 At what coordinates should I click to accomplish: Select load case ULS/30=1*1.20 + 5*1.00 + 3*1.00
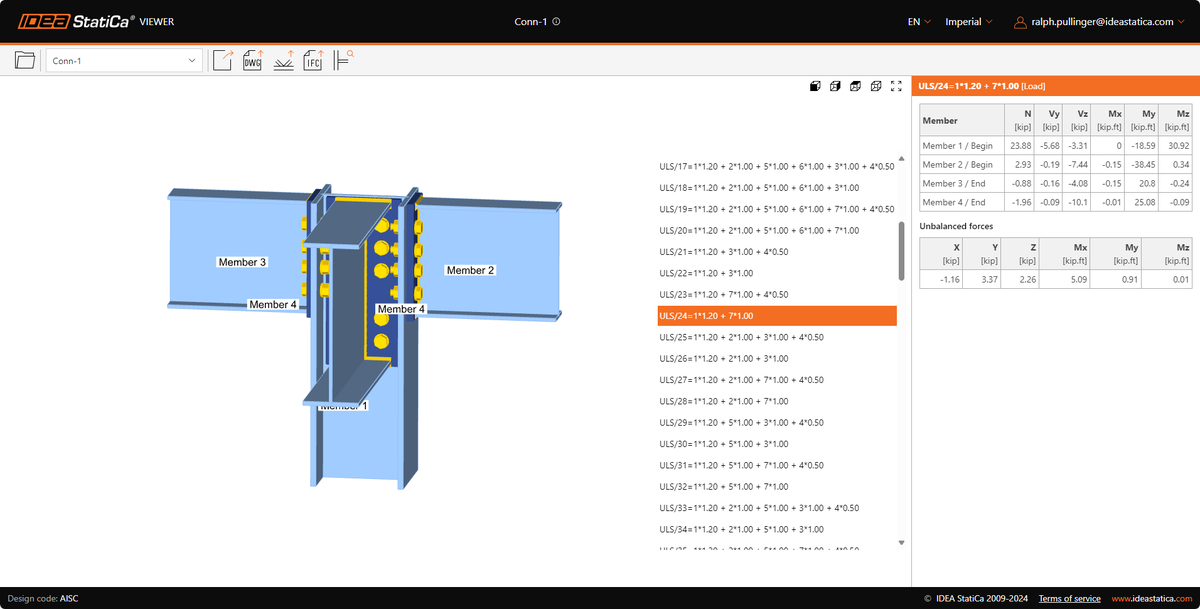(x=724, y=444)
